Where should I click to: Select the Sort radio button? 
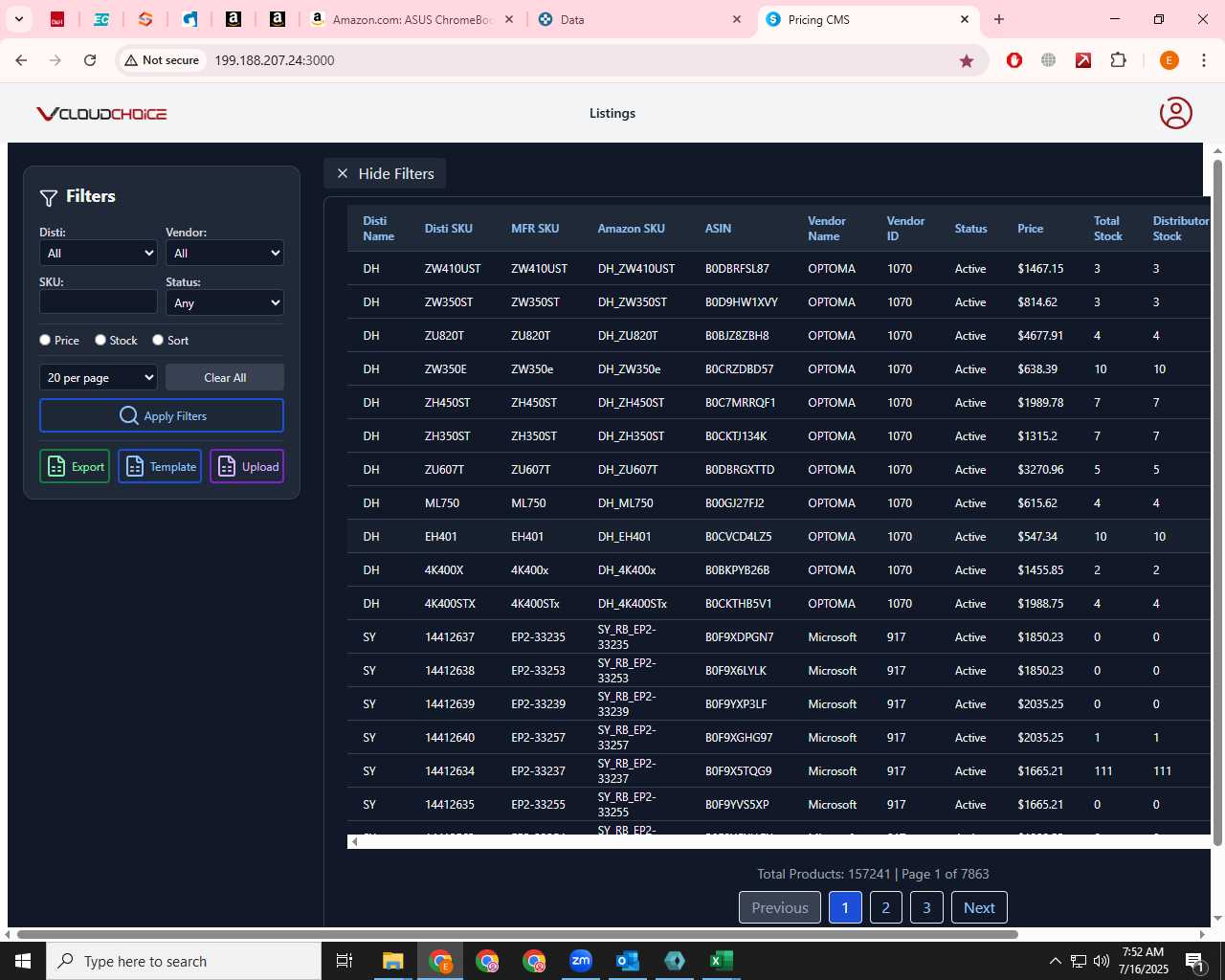pyautogui.click(x=158, y=340)
